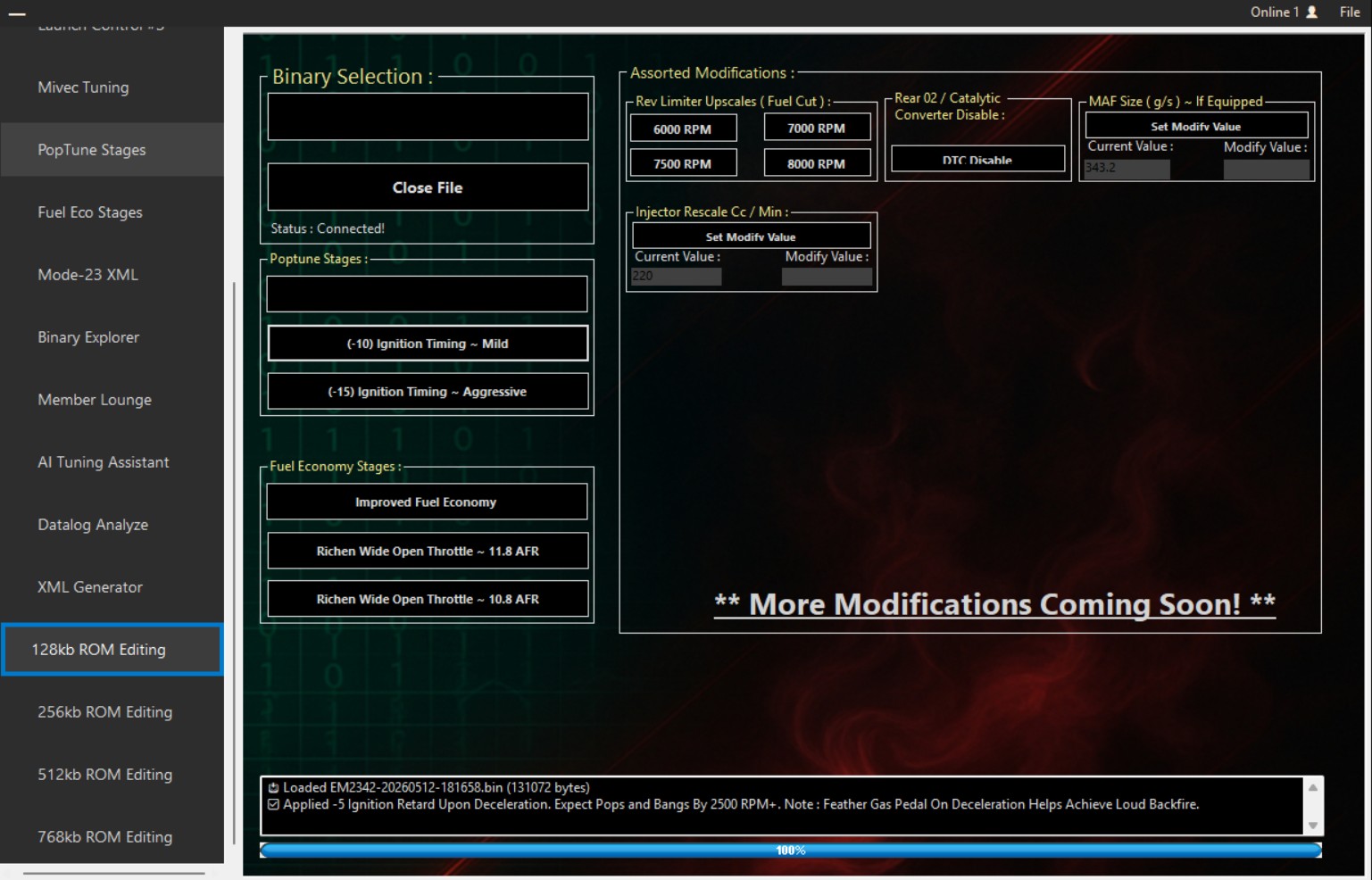Screen dimensions: 1372x880
Task: Click MAF Size Current Value field 343.2
Action: [1127, 169]
